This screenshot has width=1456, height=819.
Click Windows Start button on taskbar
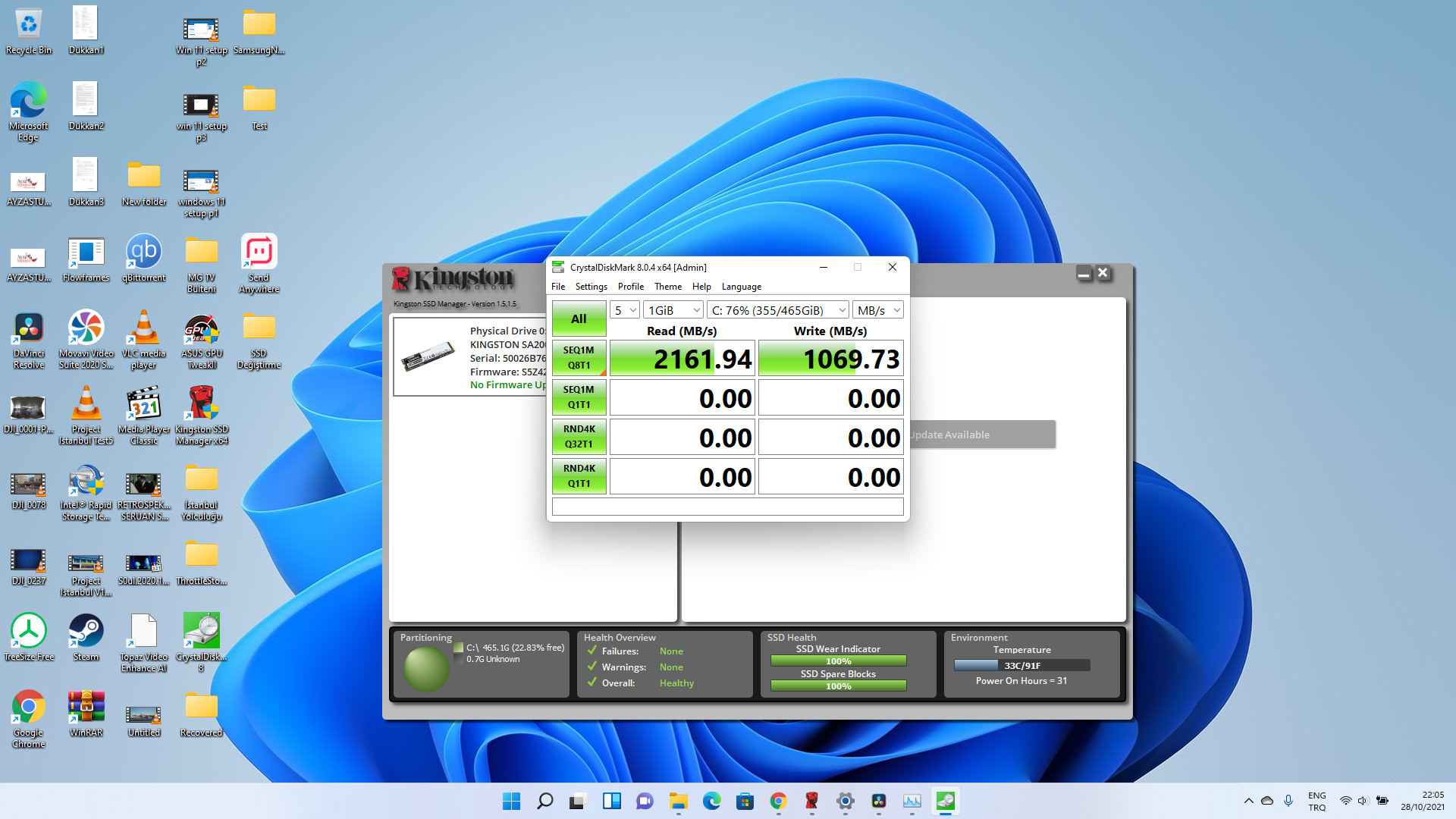click(x=512, y=801)
